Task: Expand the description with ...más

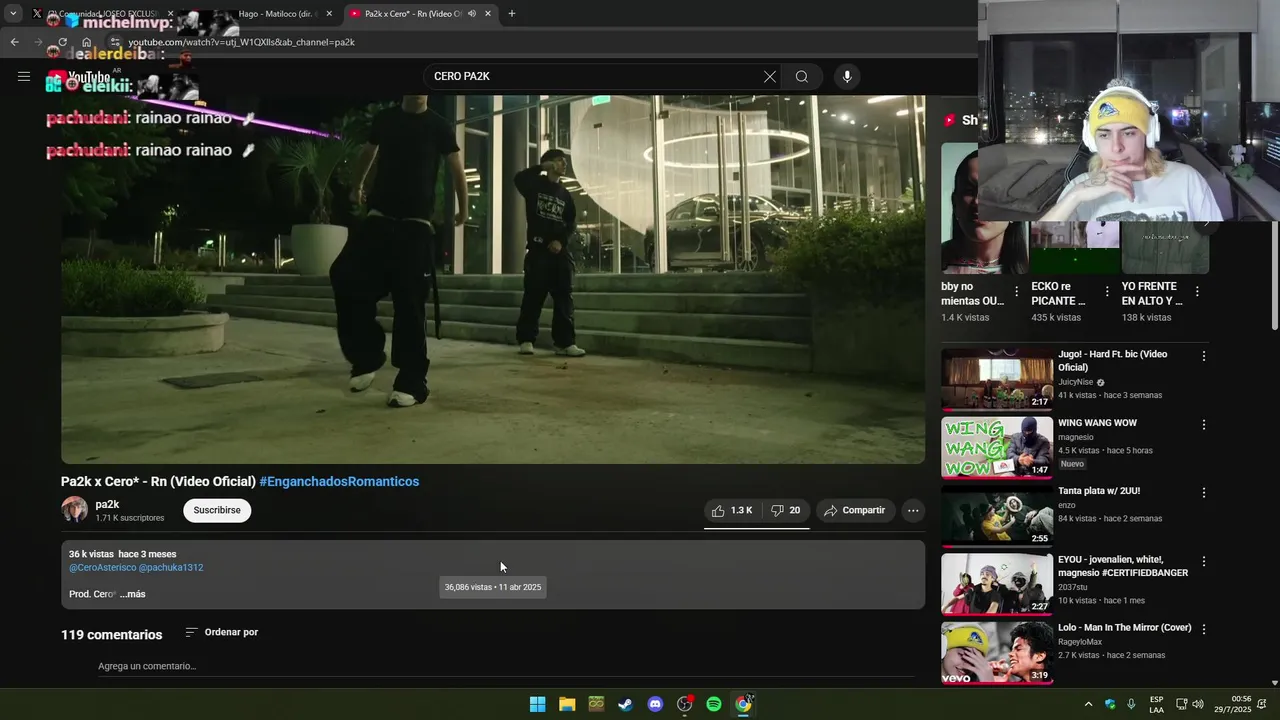Action: pos(132,594)
